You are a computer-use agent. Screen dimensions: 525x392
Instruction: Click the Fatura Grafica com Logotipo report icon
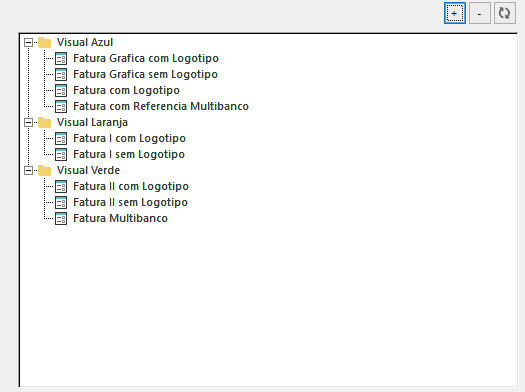tap(61, 58)
